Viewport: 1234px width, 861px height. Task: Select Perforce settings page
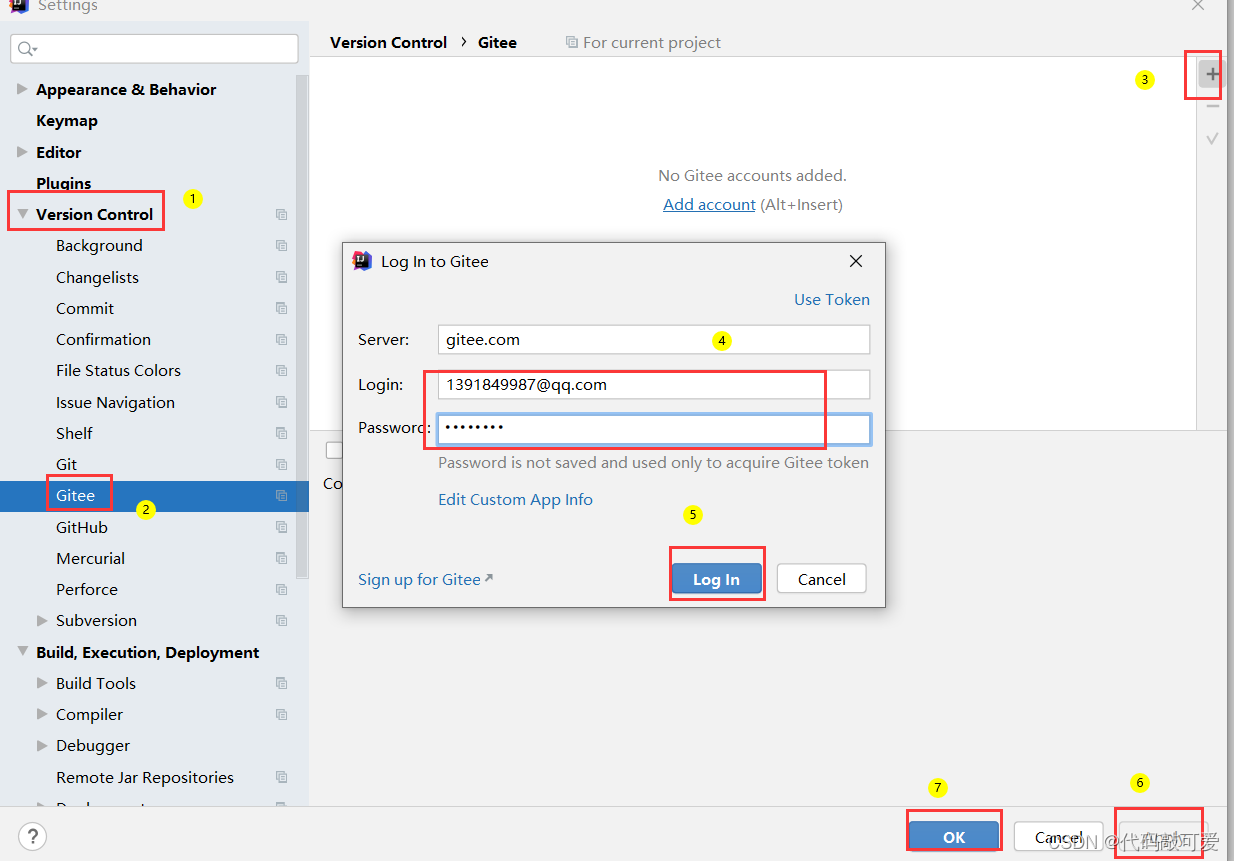(87, 590)
